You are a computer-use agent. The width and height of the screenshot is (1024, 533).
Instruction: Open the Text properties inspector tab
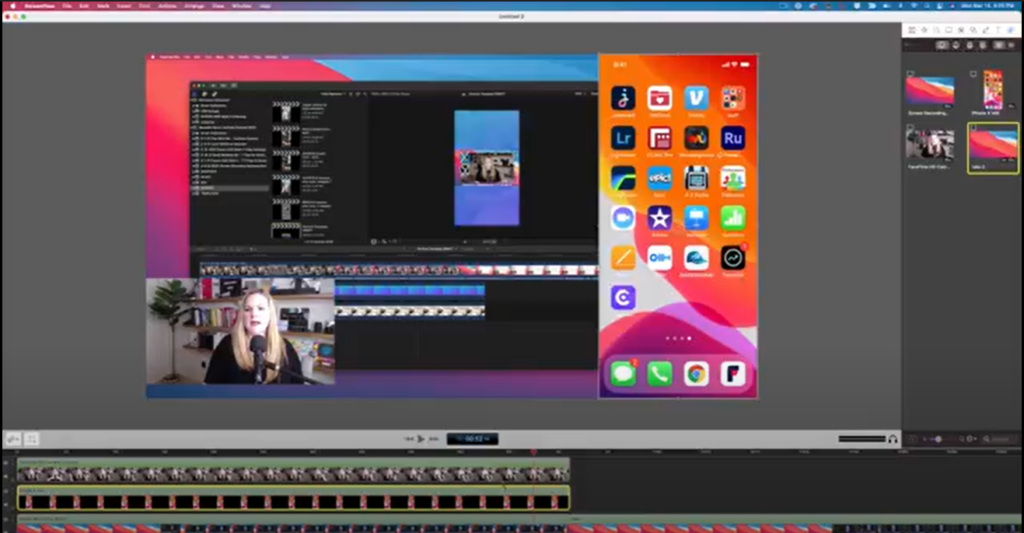[998, 30]
